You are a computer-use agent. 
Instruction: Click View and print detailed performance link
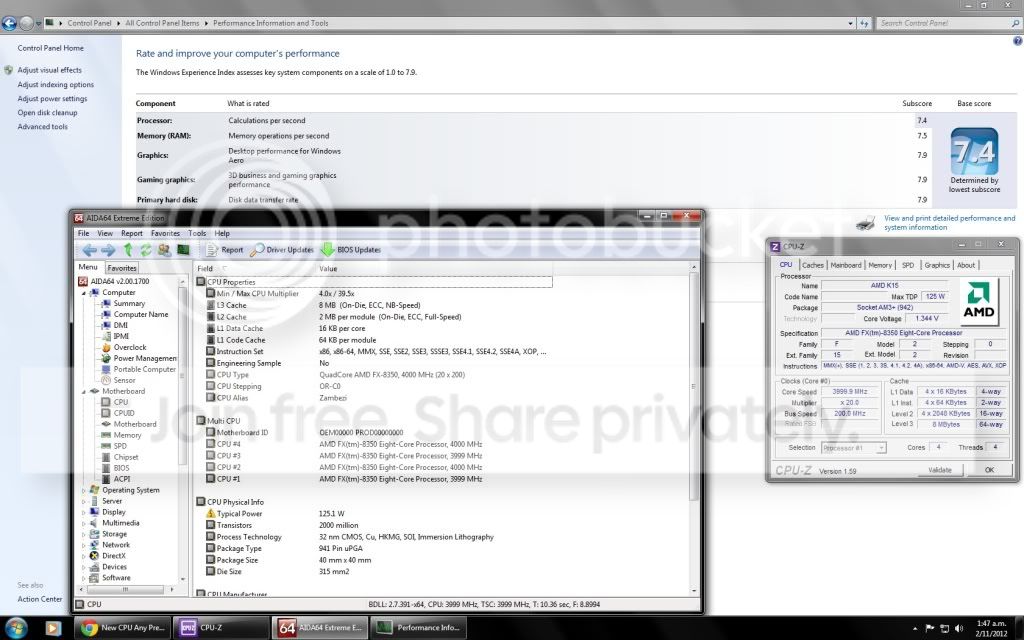click(x=950, y=223)
